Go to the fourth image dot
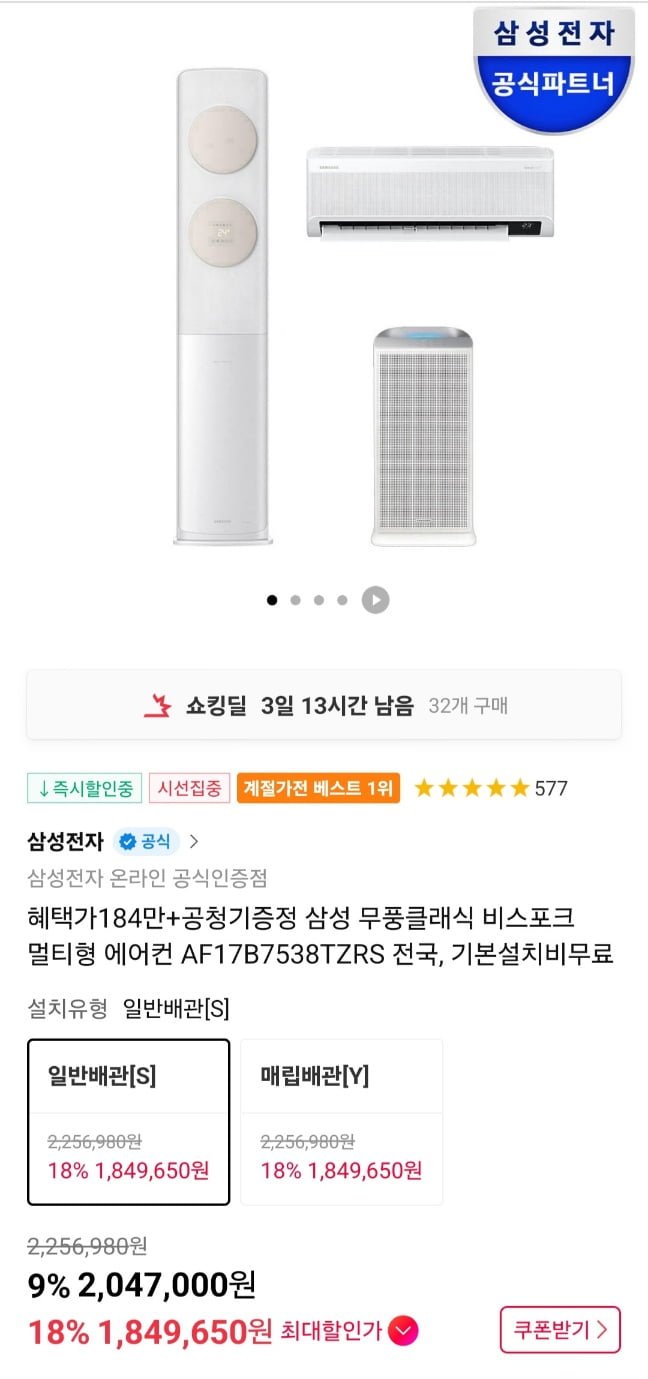 (342, 600)
